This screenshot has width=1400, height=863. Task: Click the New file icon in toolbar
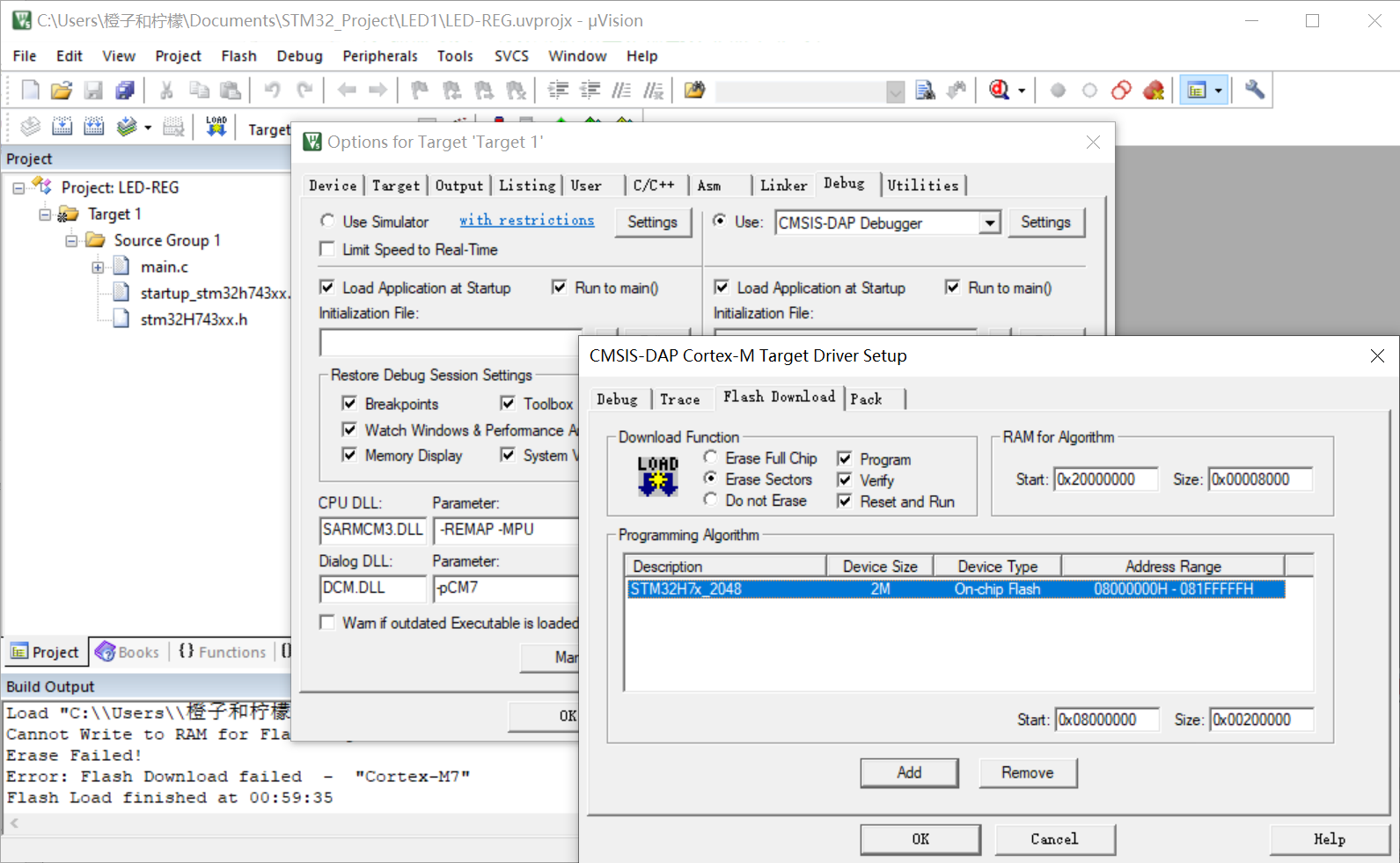point(30,90)
